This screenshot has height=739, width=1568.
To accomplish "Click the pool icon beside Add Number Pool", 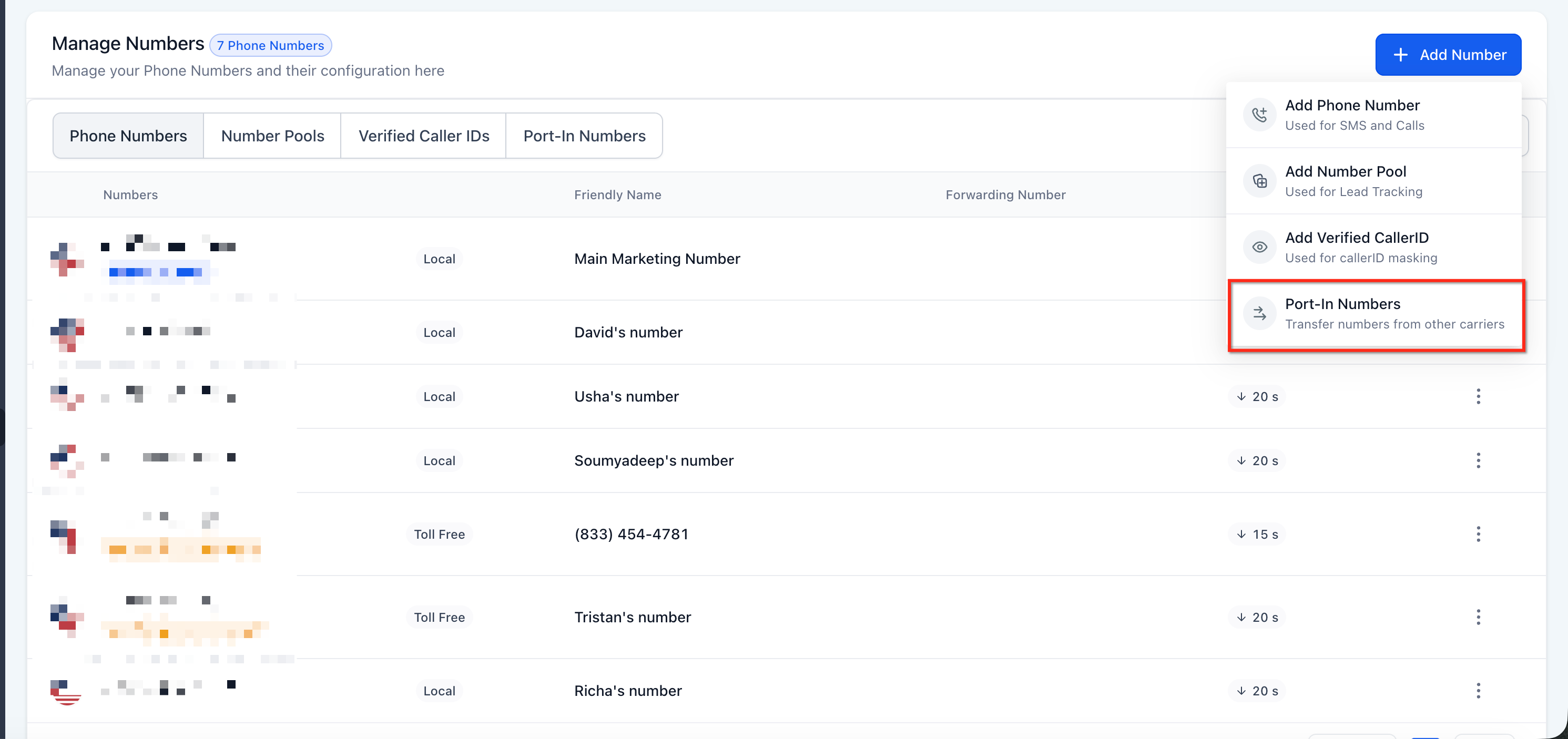I will click(1259, 181).
